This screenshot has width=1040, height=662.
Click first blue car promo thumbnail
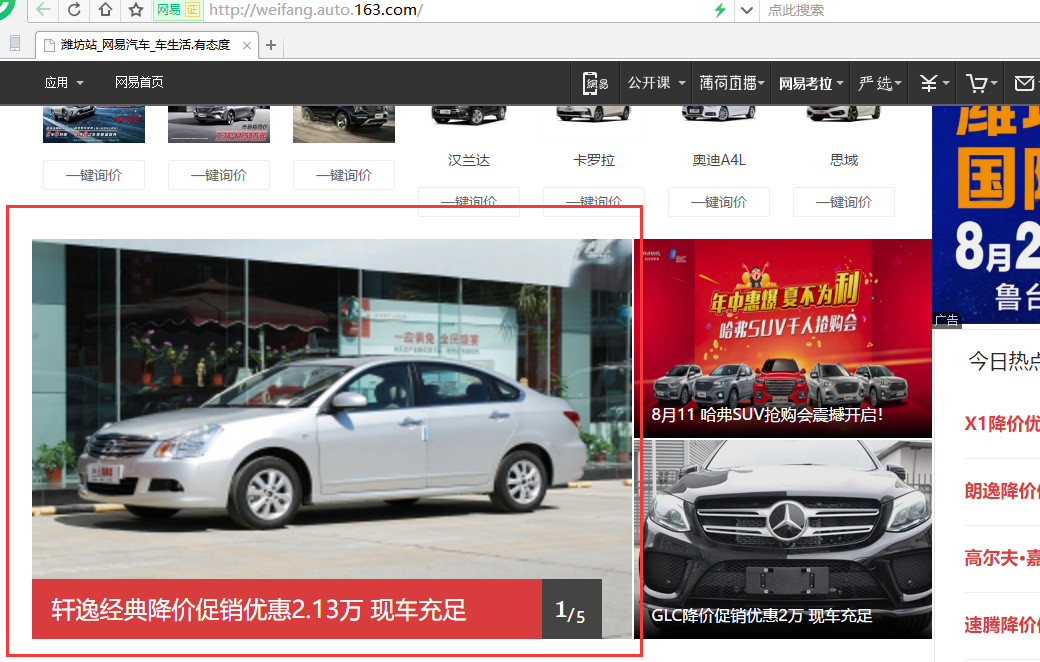(94, 124)
